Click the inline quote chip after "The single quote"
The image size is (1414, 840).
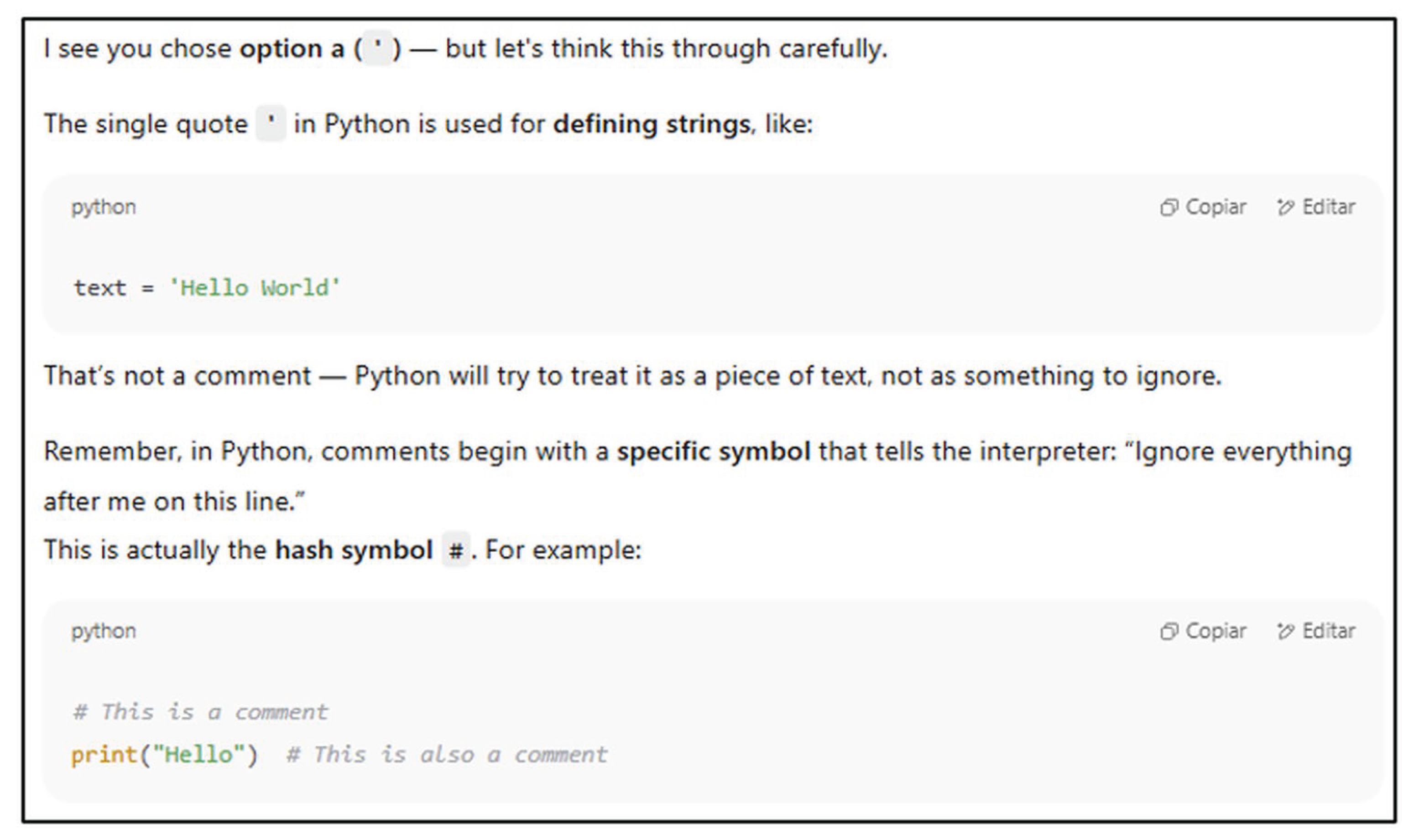tap(271, 124)
